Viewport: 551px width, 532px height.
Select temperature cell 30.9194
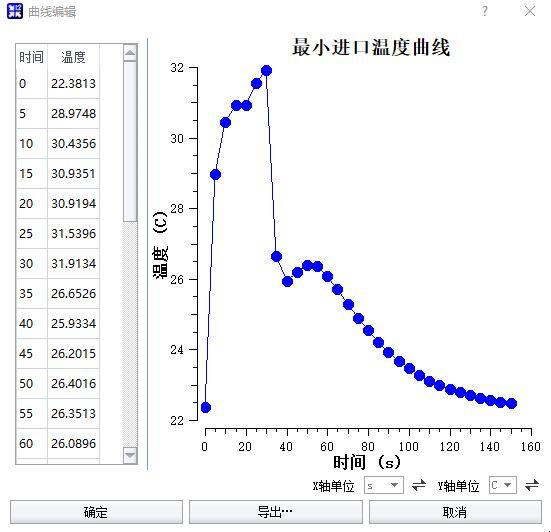(x=73, y=203)
